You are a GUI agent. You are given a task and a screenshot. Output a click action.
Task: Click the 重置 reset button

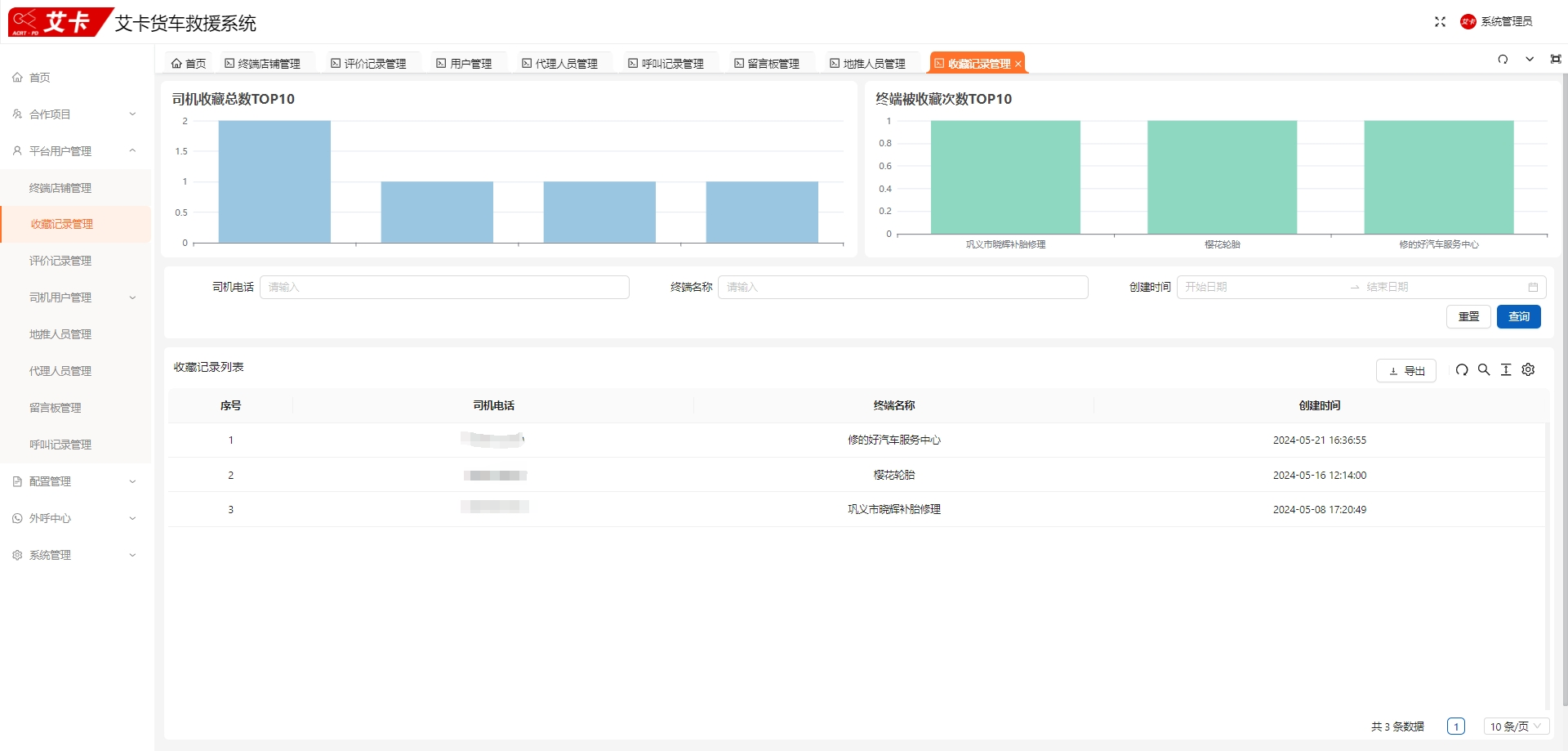pyautogui.click(x=1468, y=316)
